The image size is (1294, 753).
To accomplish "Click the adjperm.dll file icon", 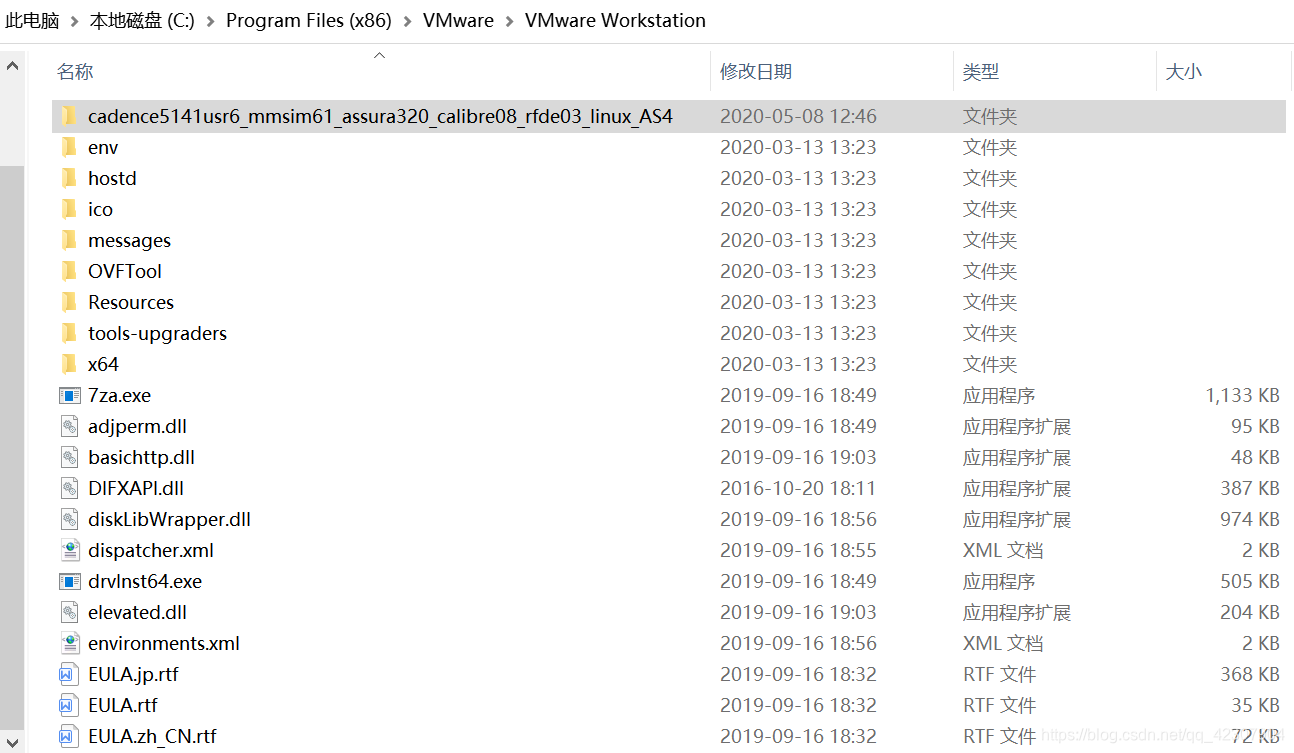I will point(69,426).
